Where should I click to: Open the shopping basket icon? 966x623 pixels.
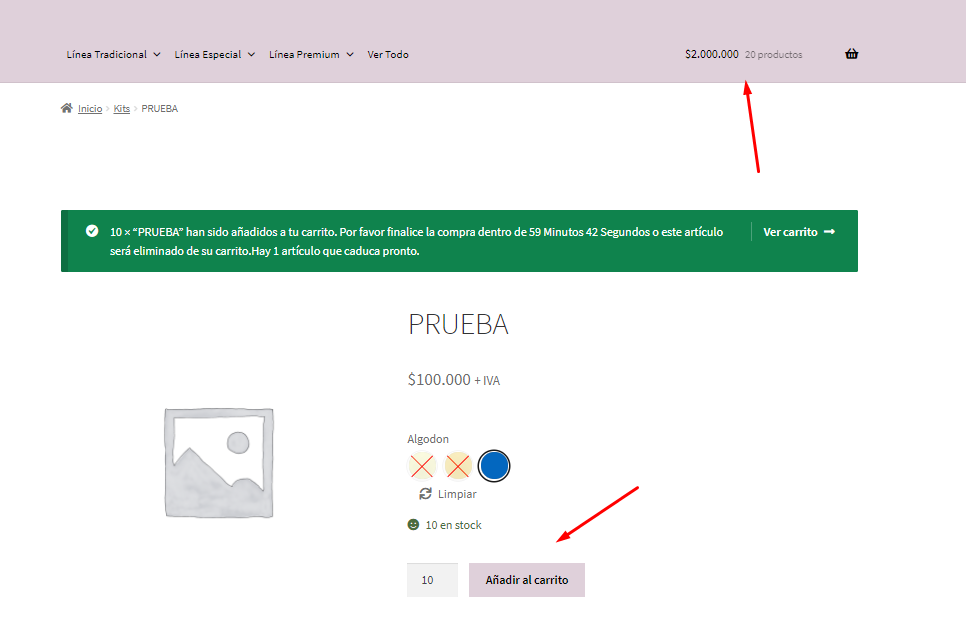(x=851, y=54)
